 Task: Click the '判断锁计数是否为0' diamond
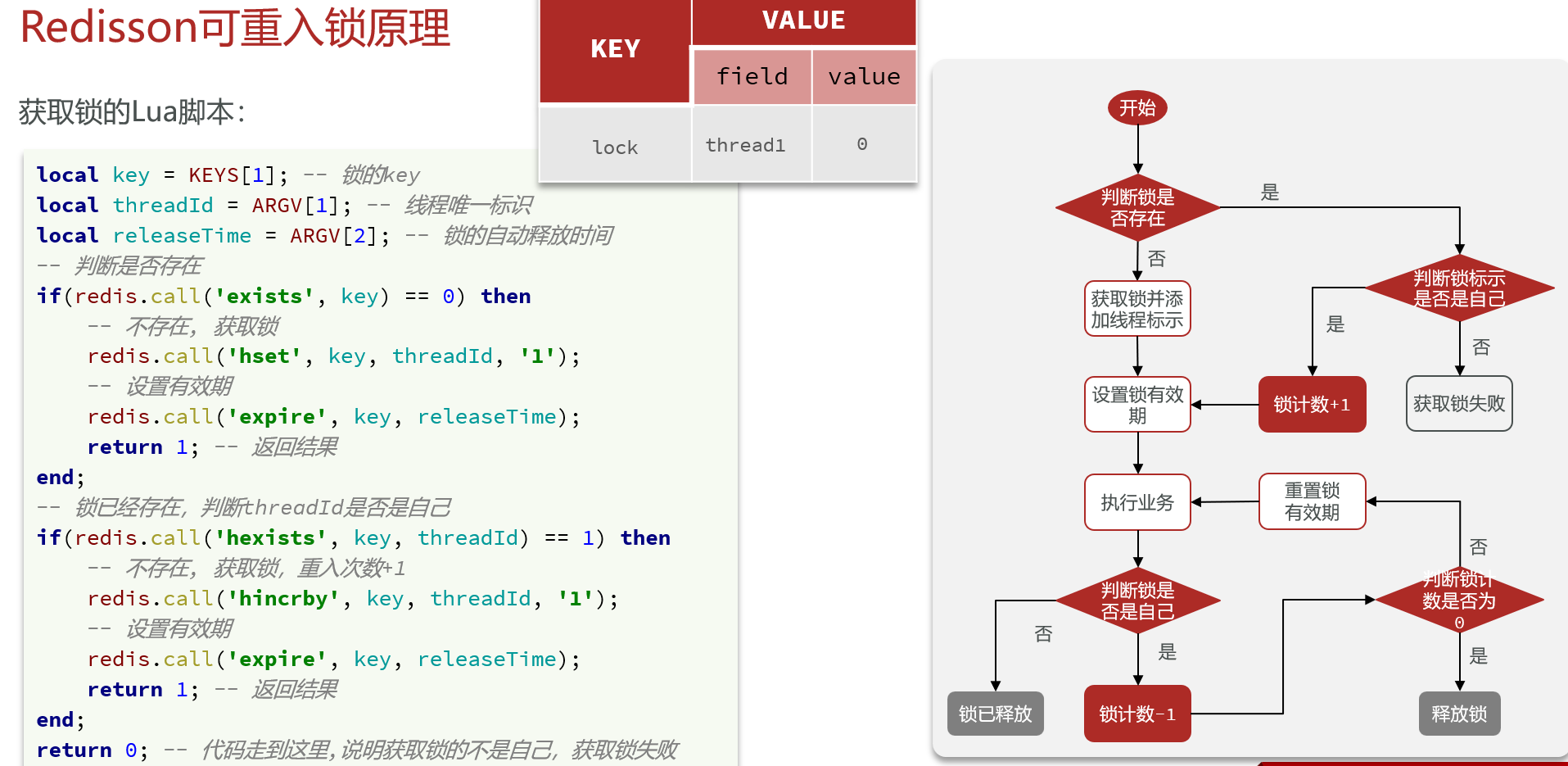point(1459,601)
